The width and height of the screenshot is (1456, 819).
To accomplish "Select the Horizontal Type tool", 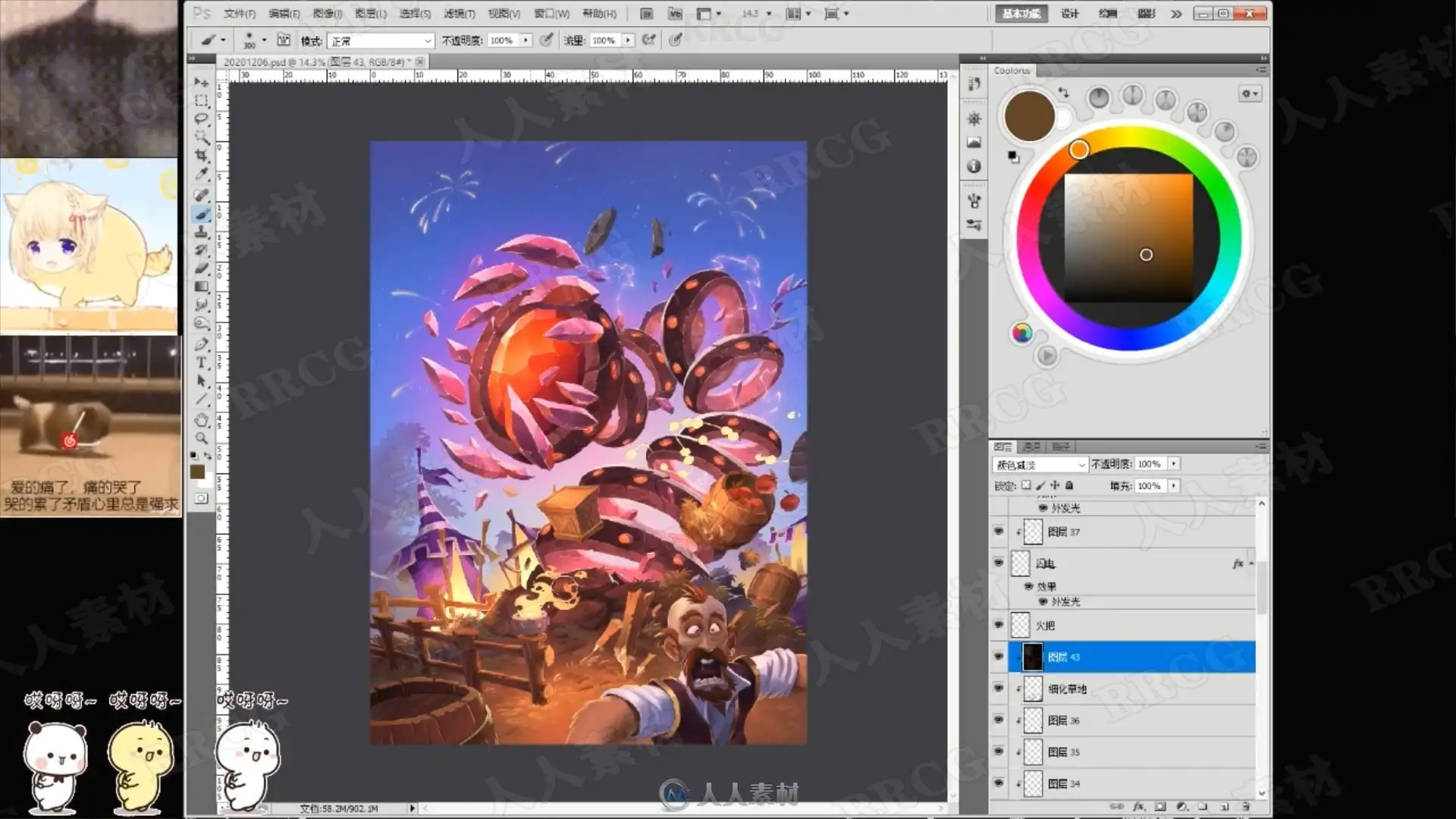I will click(x=201, y=362).
